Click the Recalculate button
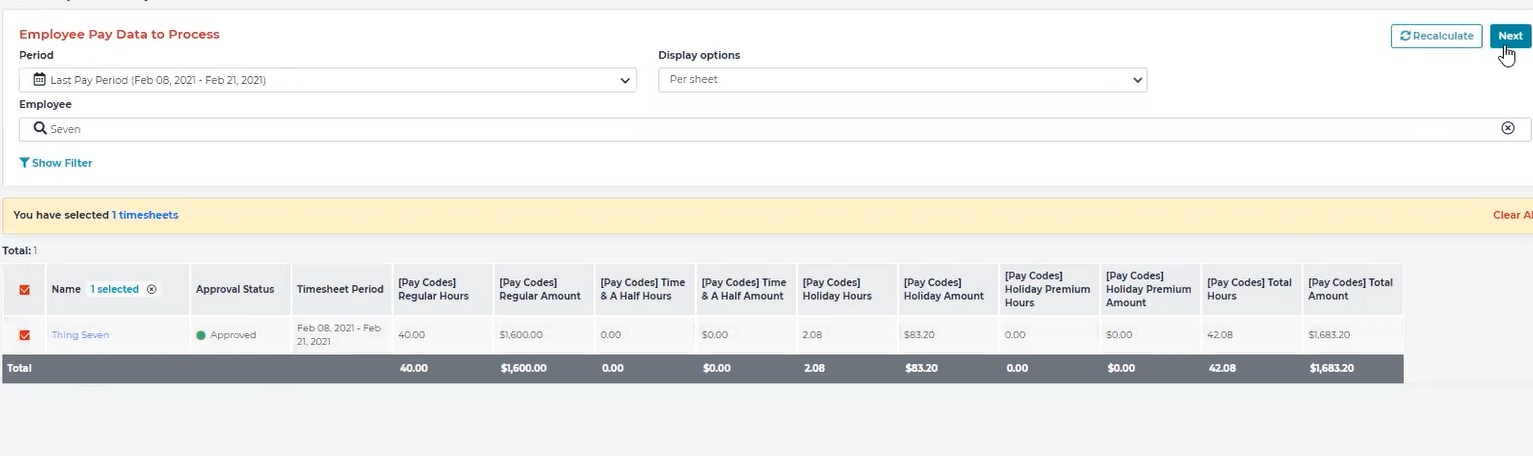 [1436, 36]
